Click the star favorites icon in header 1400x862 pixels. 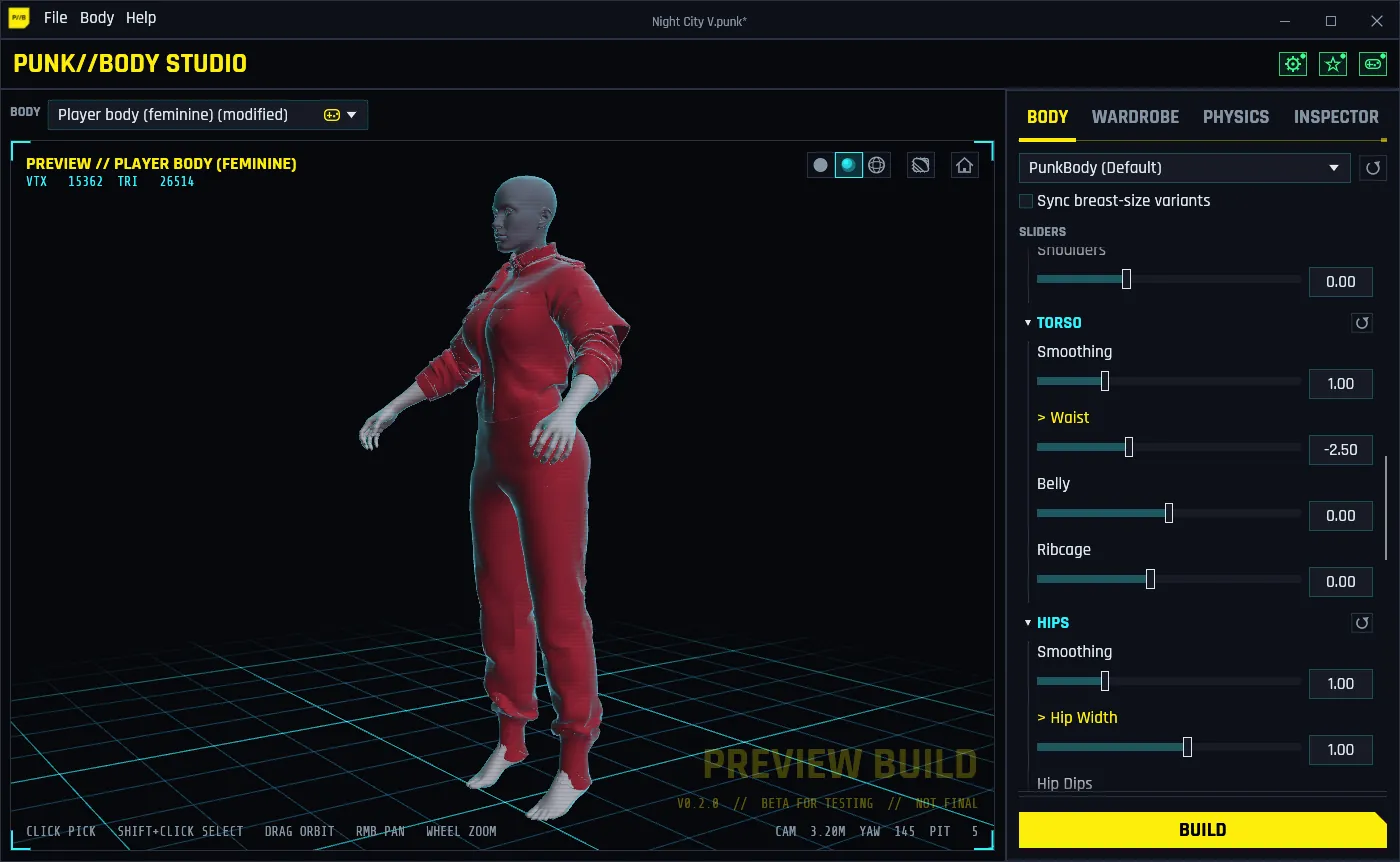tap(1333, 64)
